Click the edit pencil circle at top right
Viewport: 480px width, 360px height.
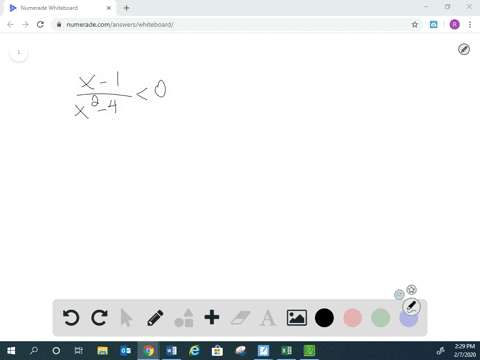464,49
